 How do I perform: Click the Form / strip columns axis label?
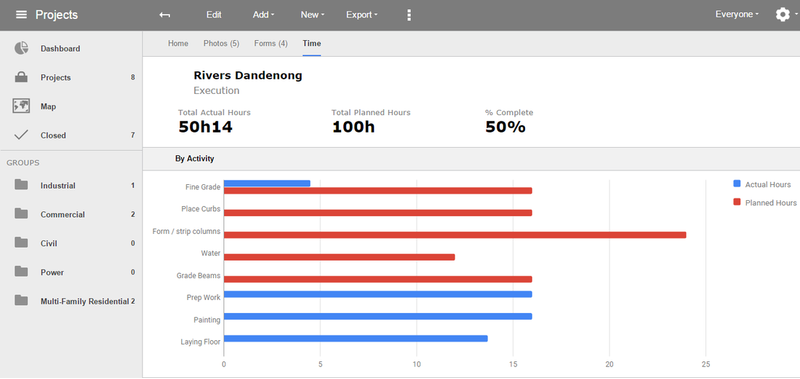[x=186, y=231]
